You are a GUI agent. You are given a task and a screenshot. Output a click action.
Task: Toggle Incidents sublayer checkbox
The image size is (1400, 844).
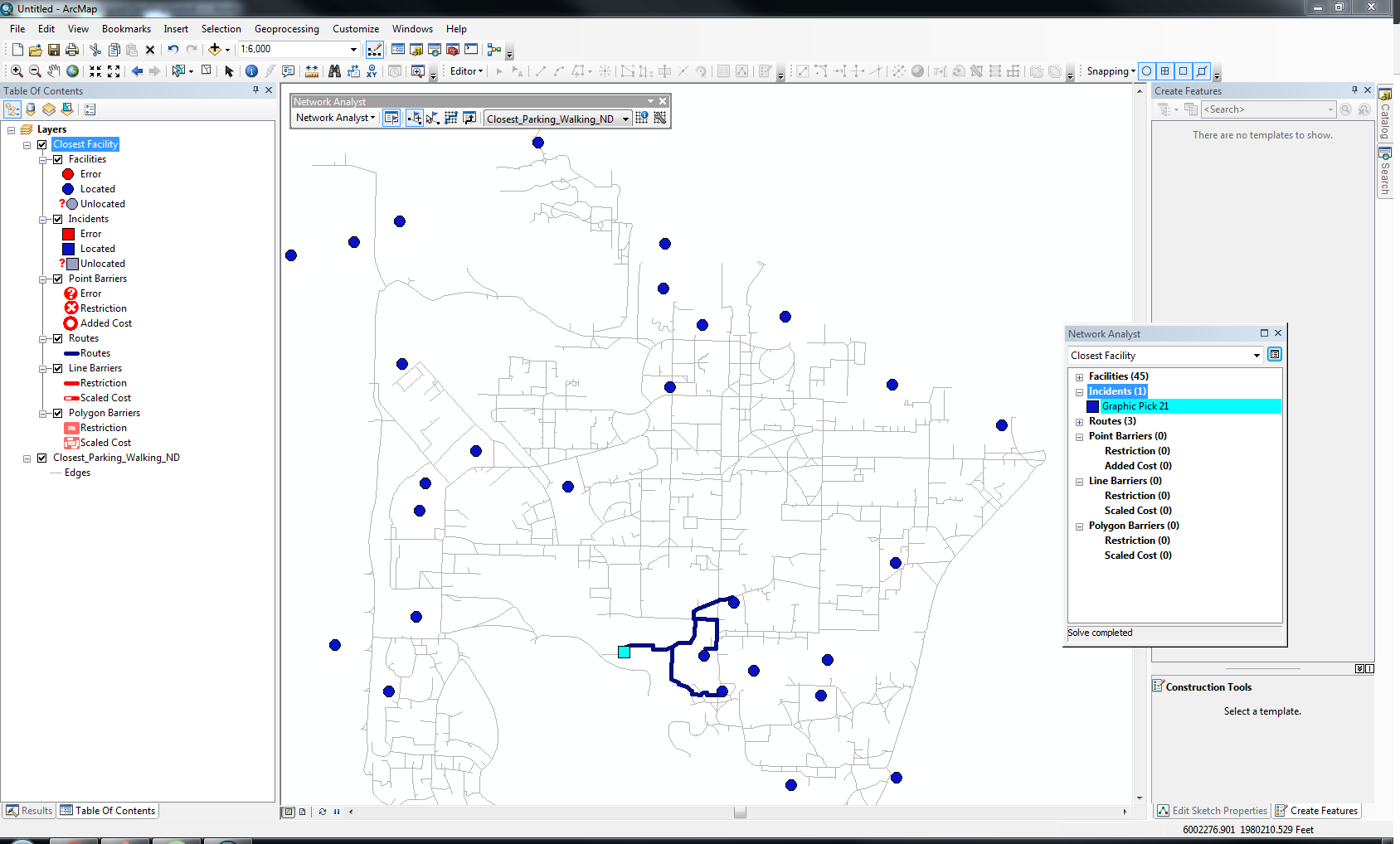(57, 219)
